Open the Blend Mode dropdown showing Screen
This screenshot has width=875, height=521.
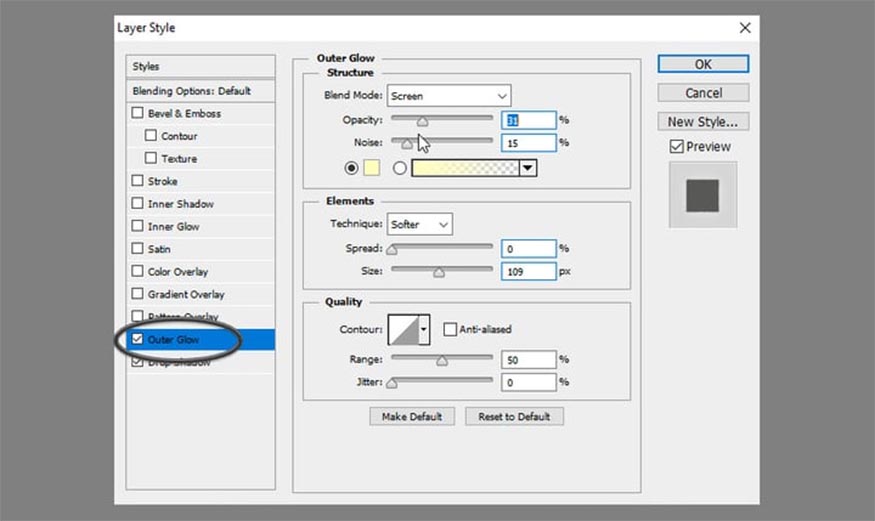[x=449, y=96]
